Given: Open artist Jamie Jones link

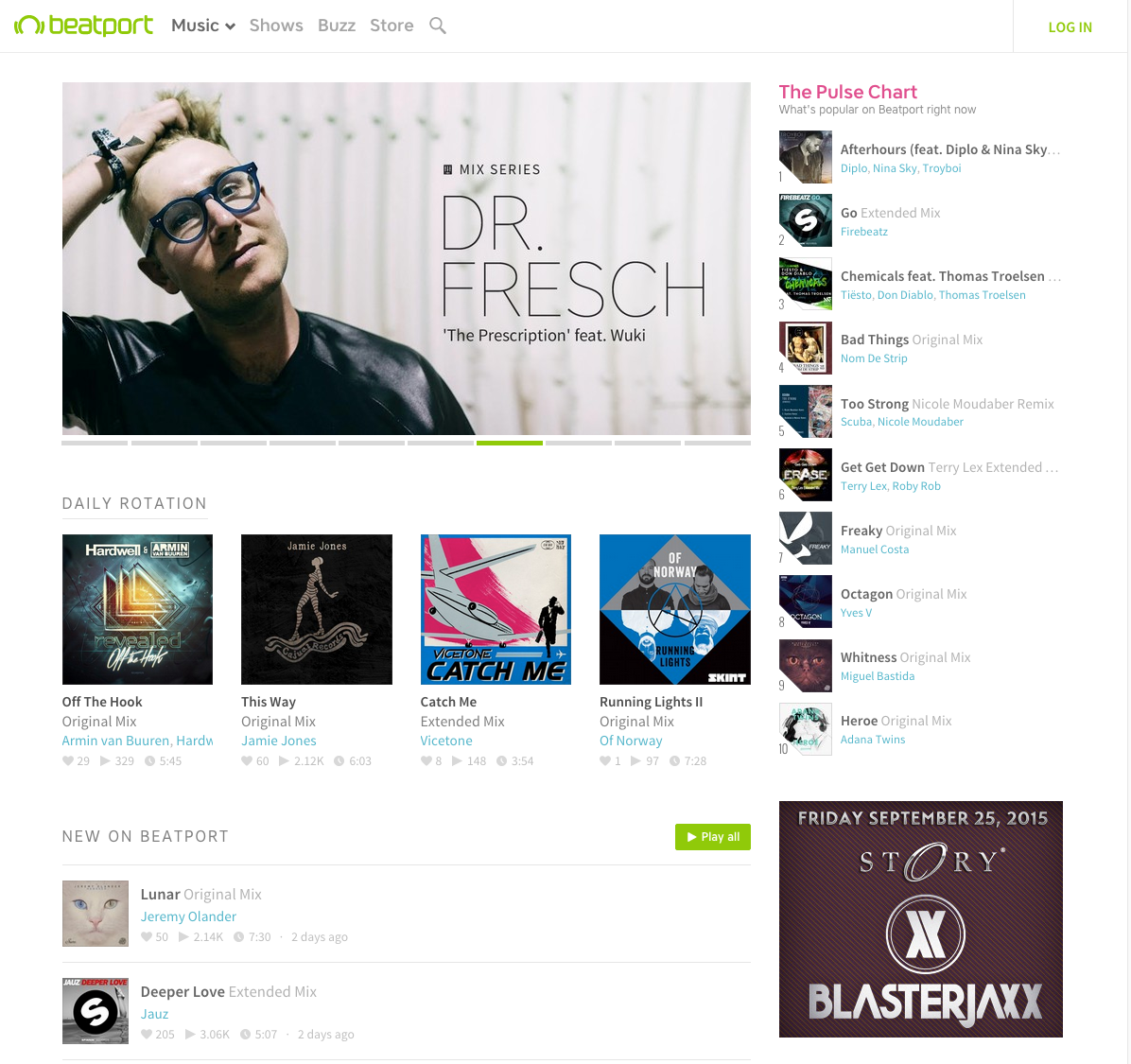Looking at the screenshot, I should [x=278, y=741].
